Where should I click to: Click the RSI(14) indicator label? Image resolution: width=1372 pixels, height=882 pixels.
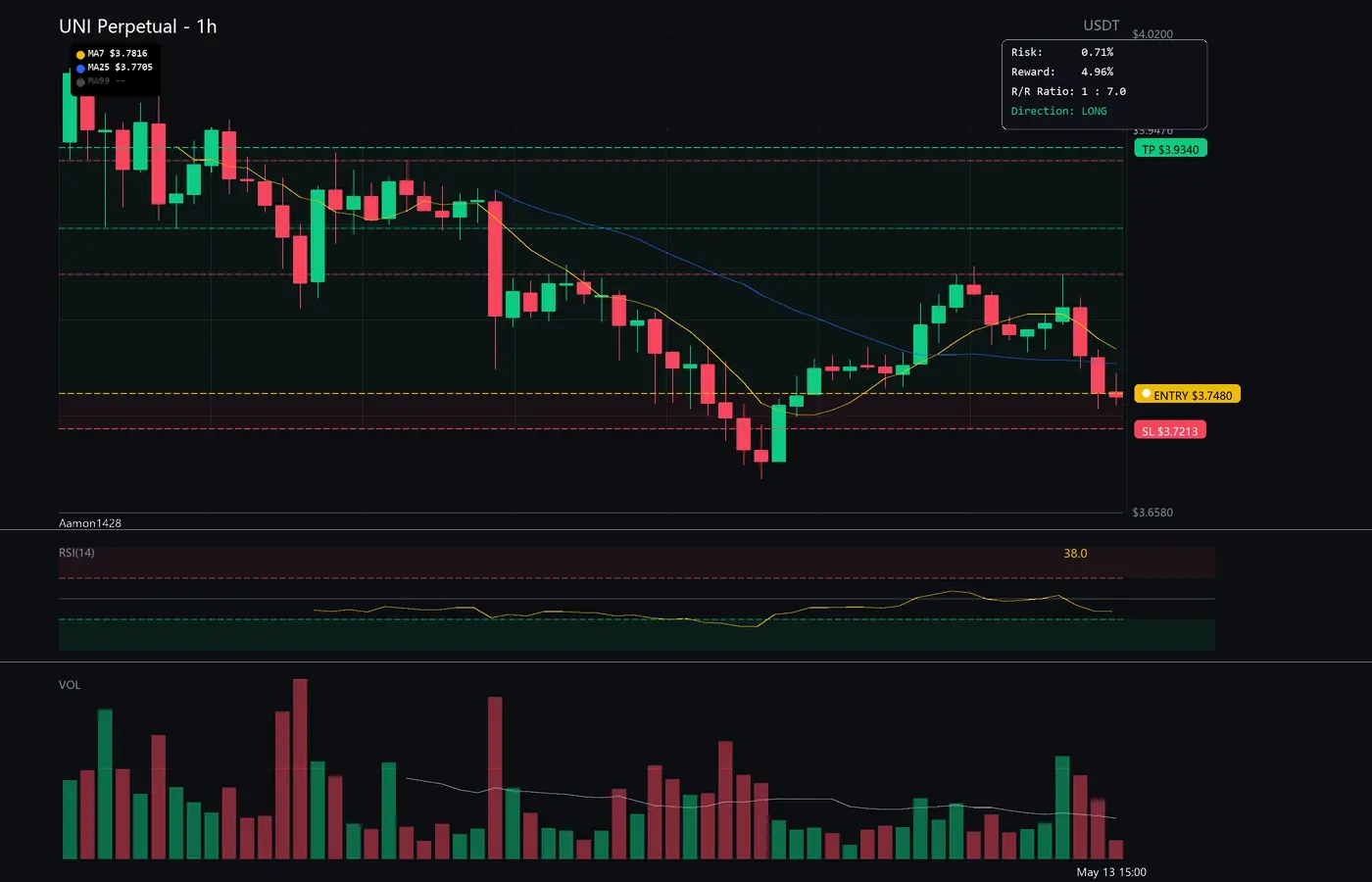click(76, 553)
